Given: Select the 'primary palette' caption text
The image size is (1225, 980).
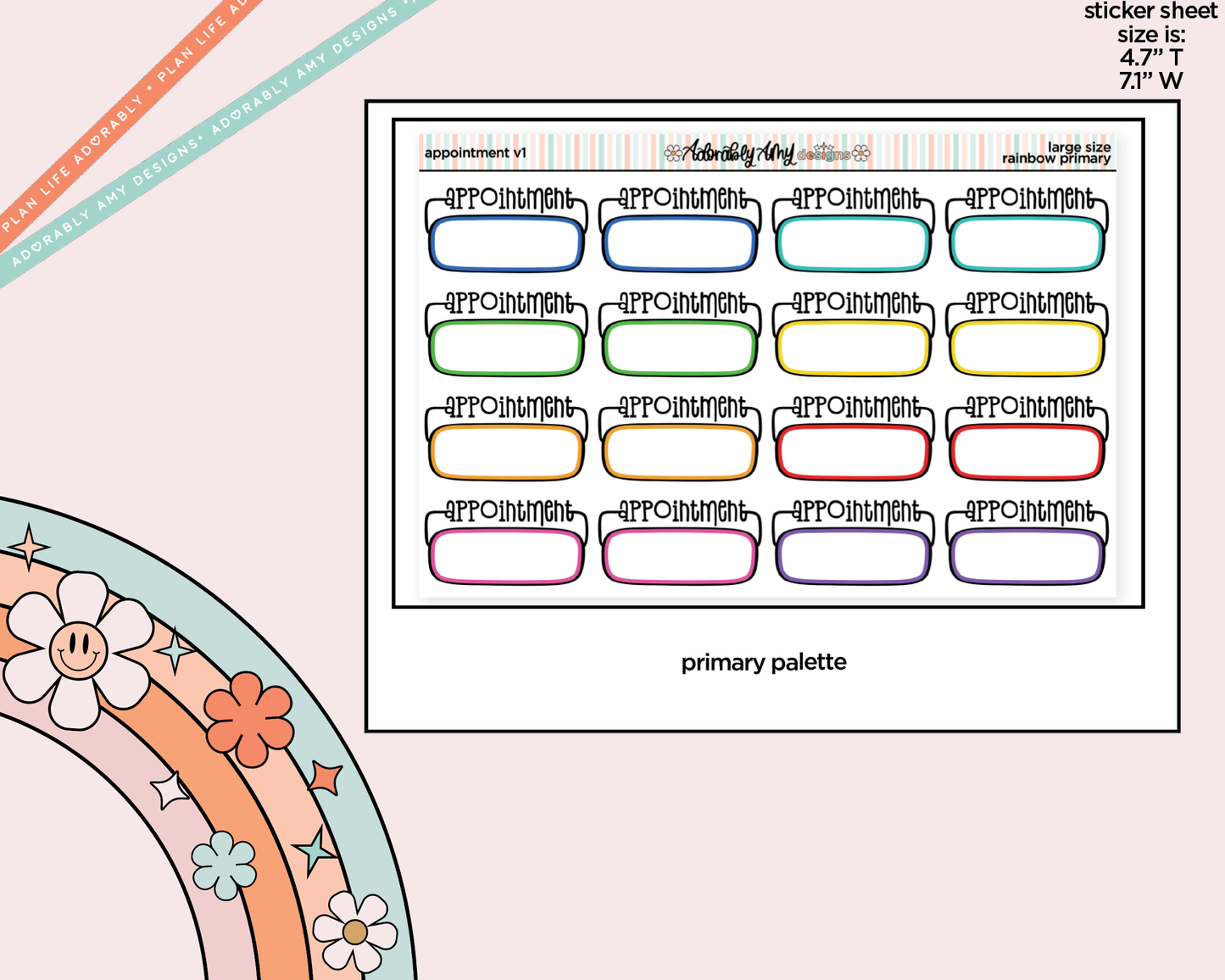Looking at the screenshot, I should pyautogui.click(x=763, y=662).
